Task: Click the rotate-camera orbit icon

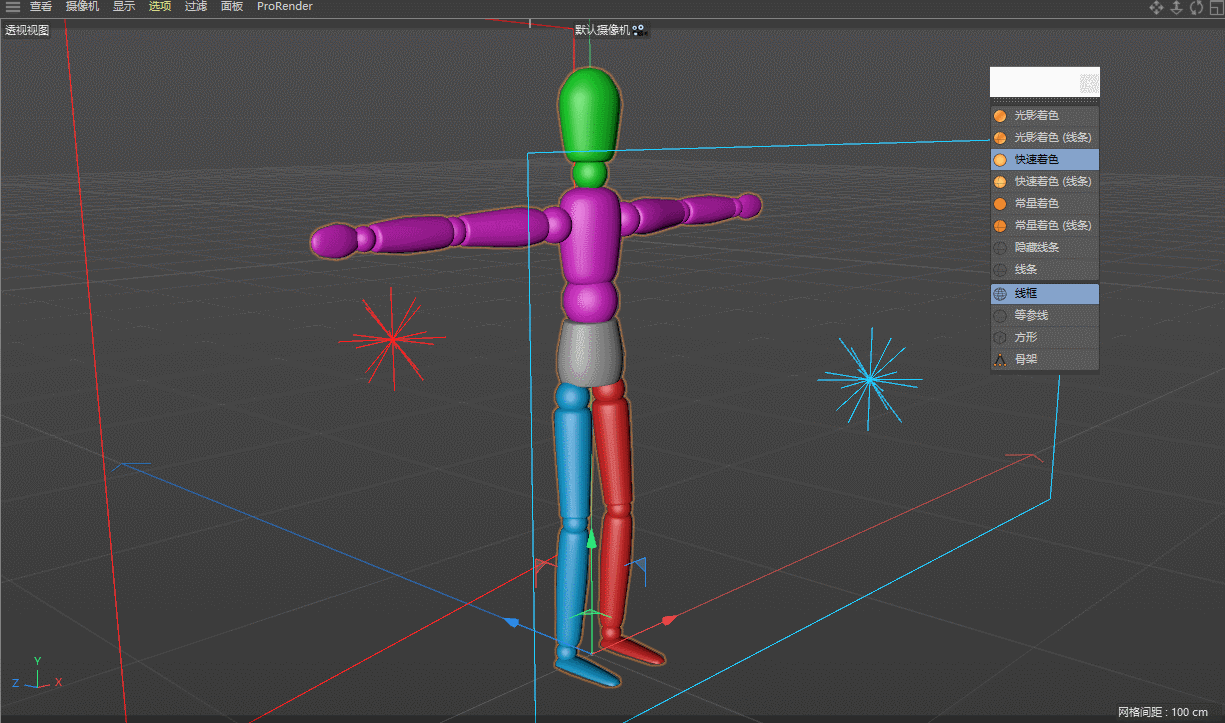Action: 1196,7
